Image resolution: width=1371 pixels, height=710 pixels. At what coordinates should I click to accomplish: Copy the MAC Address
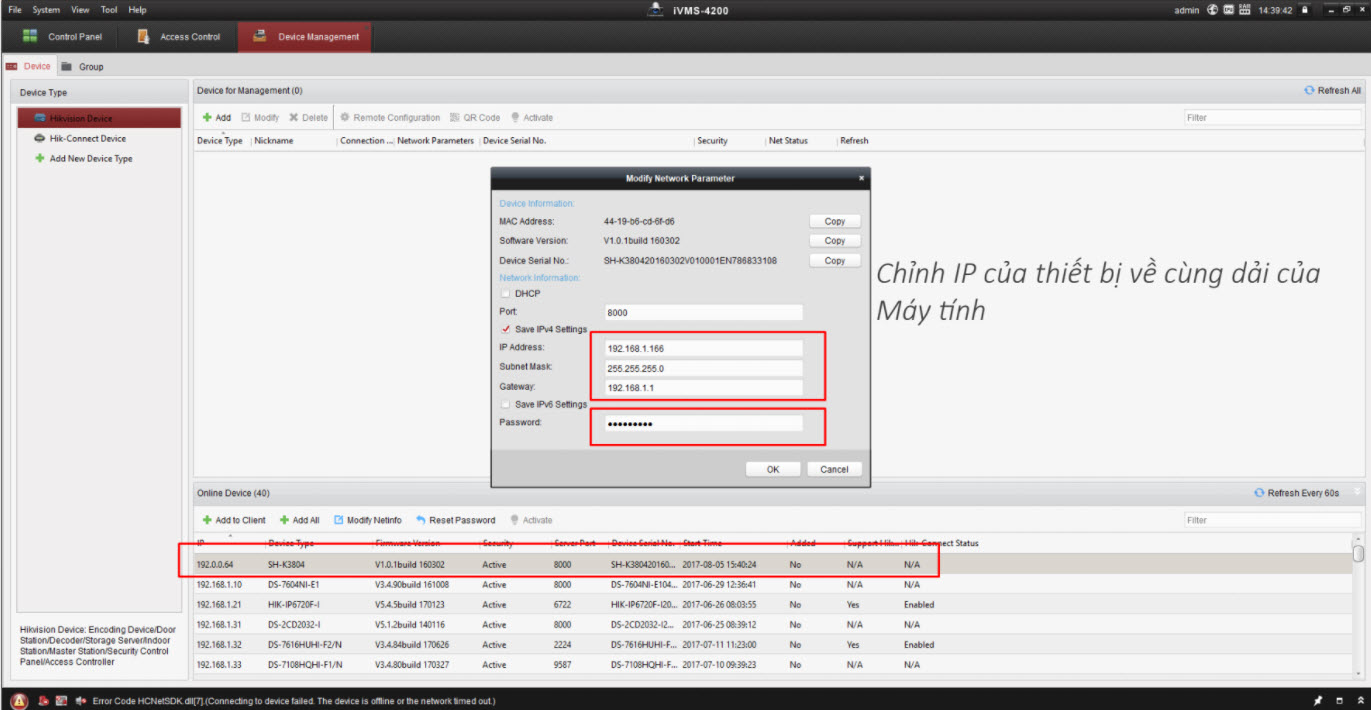pos(834,221)
